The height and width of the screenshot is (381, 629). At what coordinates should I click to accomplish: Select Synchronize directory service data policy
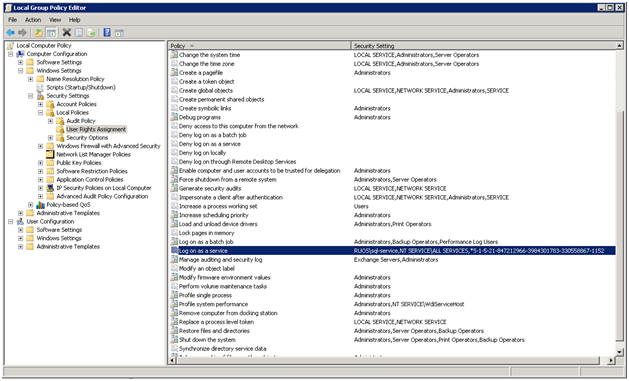click(x=223, y=349)
